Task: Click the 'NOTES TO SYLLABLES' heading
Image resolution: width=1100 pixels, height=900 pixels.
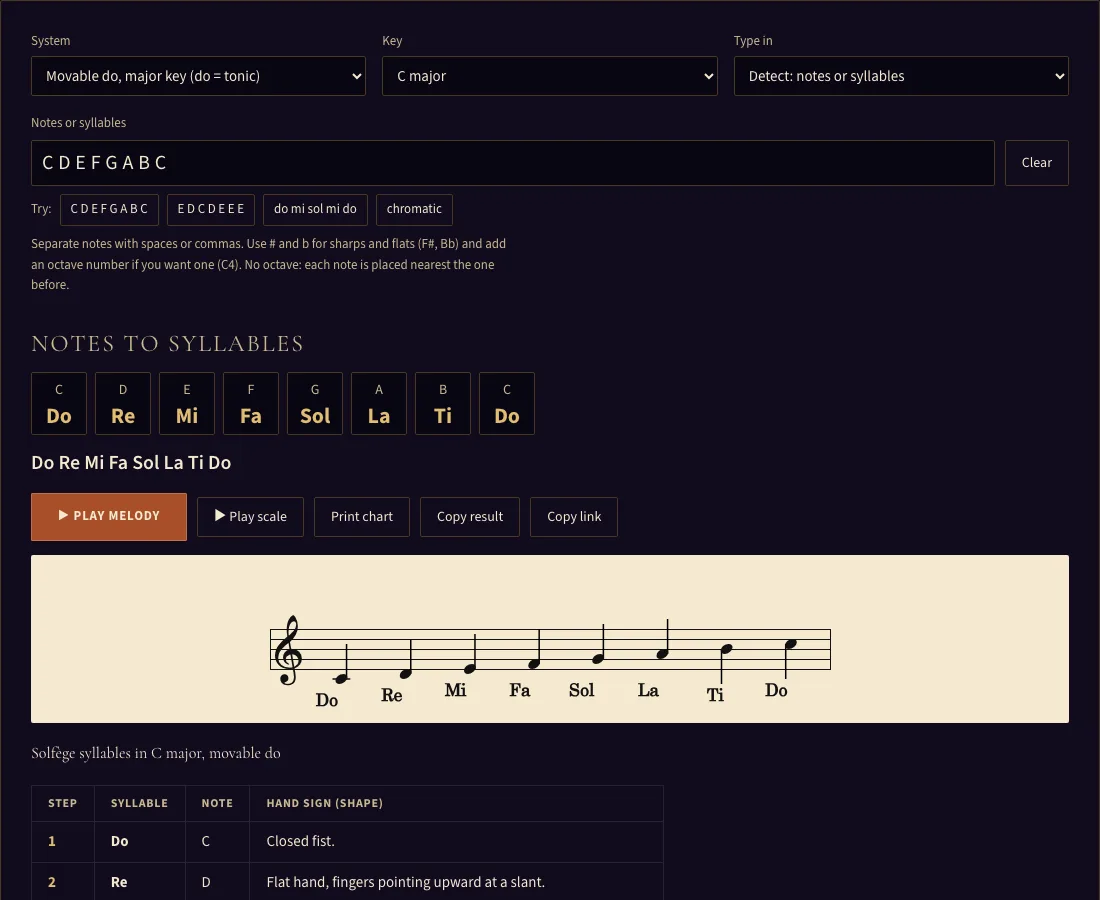Action: [168, 344]
